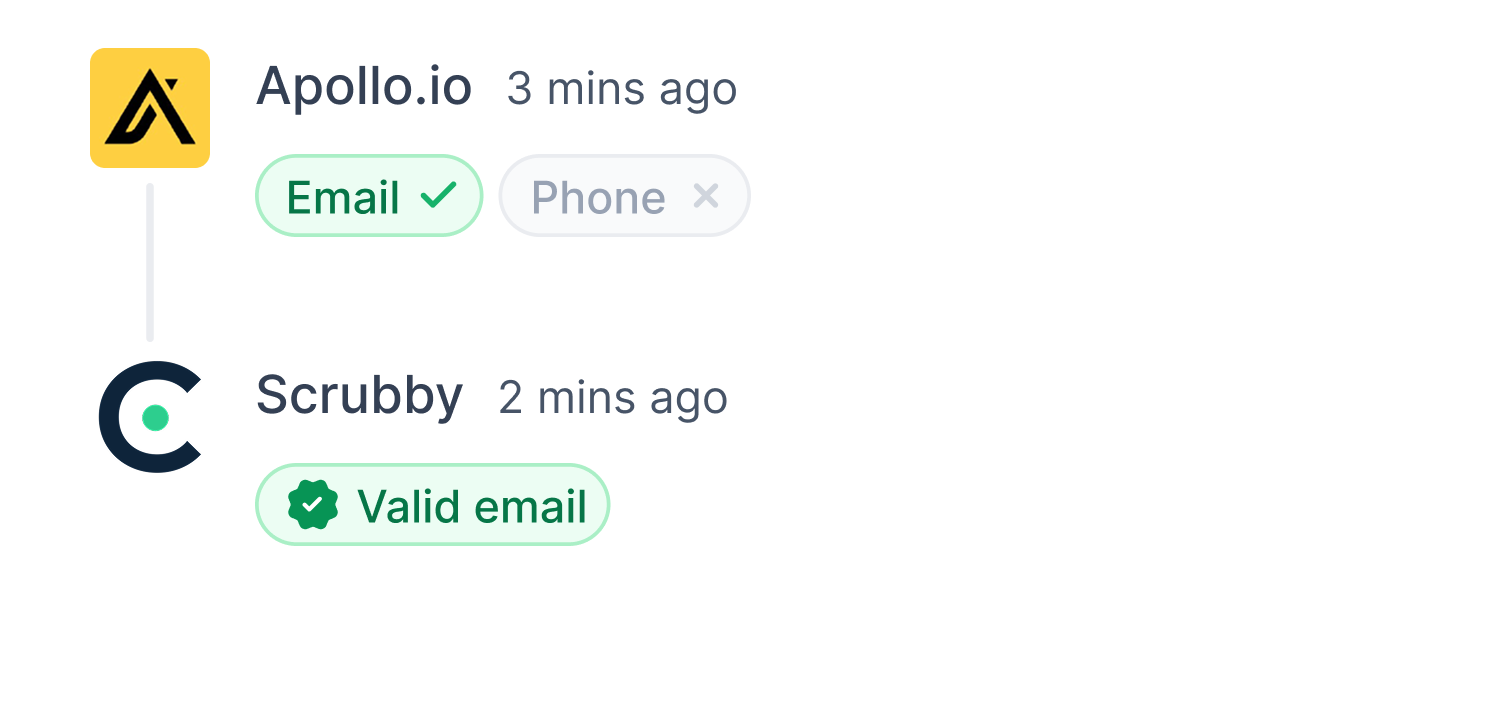The image size is (1500, 714).
Task: Toggle the Email verification status
Action: tap(368, 196)
